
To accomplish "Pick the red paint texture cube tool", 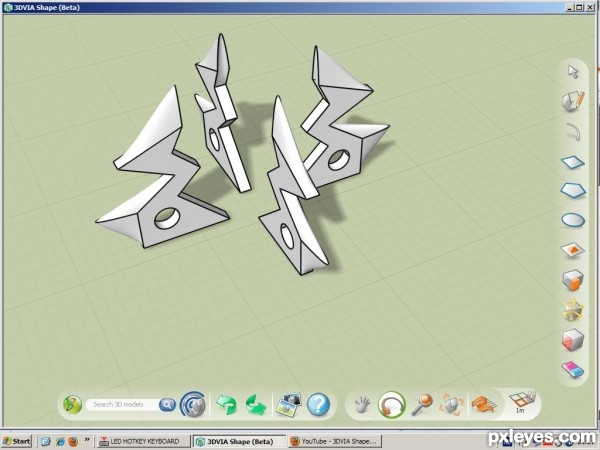I will tap(573, 340).
